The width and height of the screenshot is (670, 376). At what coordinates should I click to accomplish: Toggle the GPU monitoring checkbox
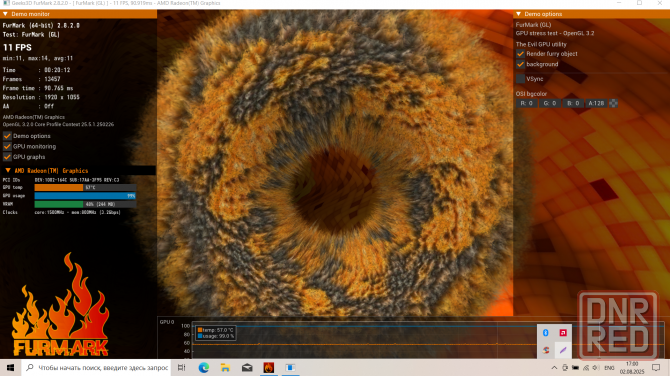7,146
